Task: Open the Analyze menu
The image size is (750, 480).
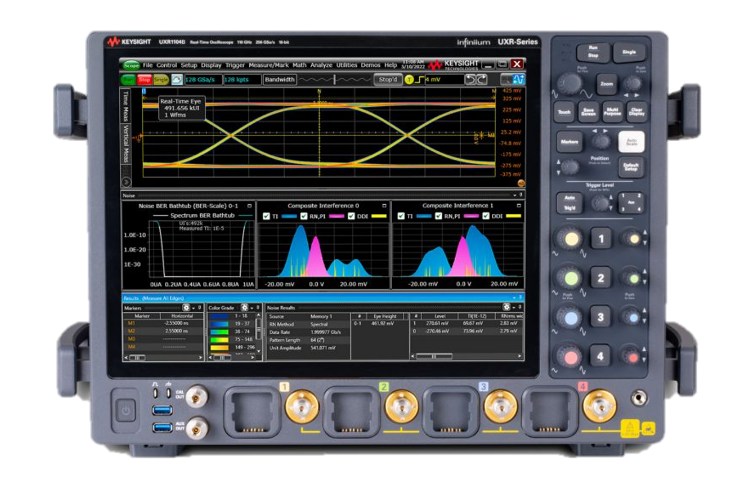Action: tap(321, 65)
